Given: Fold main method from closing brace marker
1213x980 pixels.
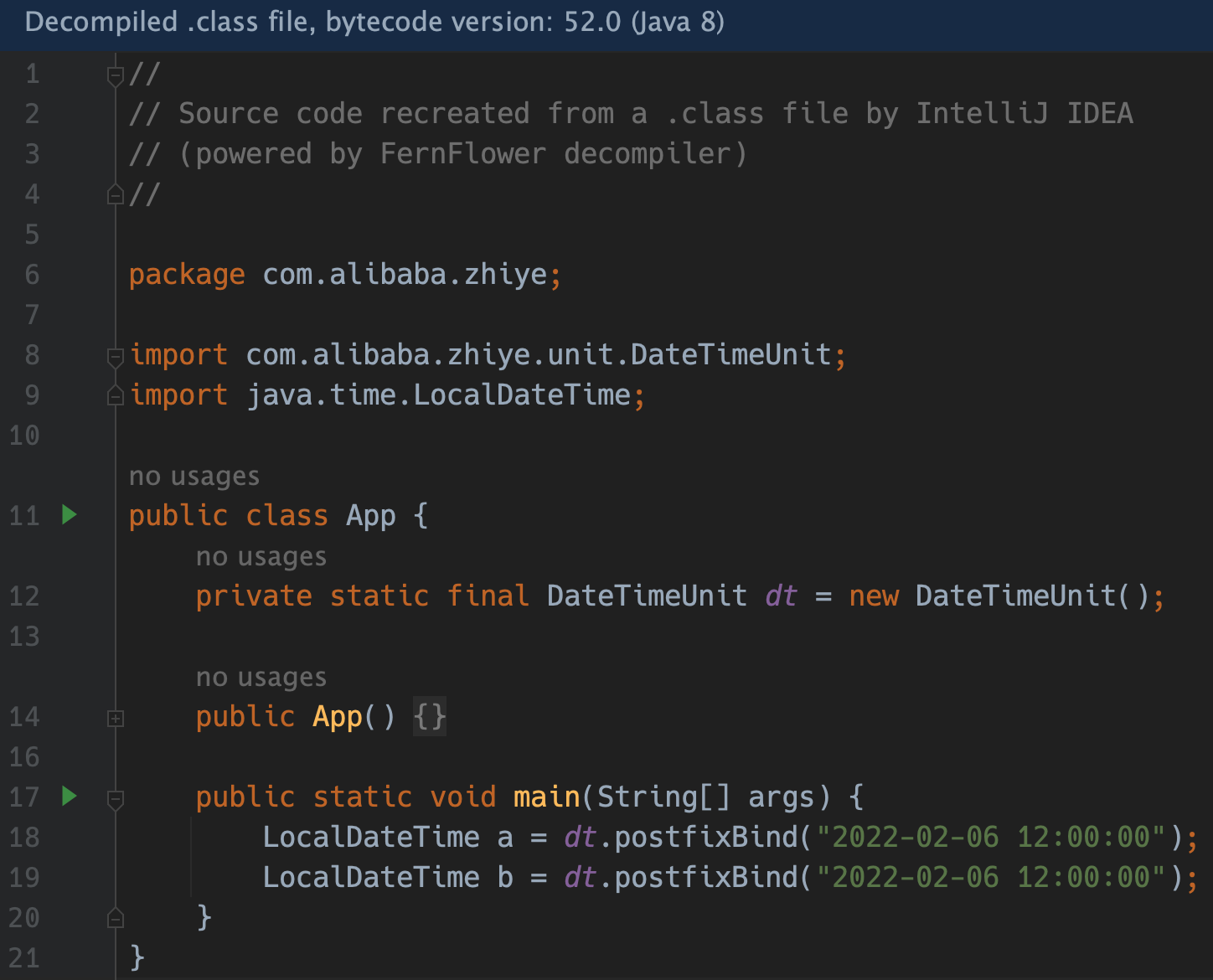Looking at the screenshot, I should [x=116, y=919].
